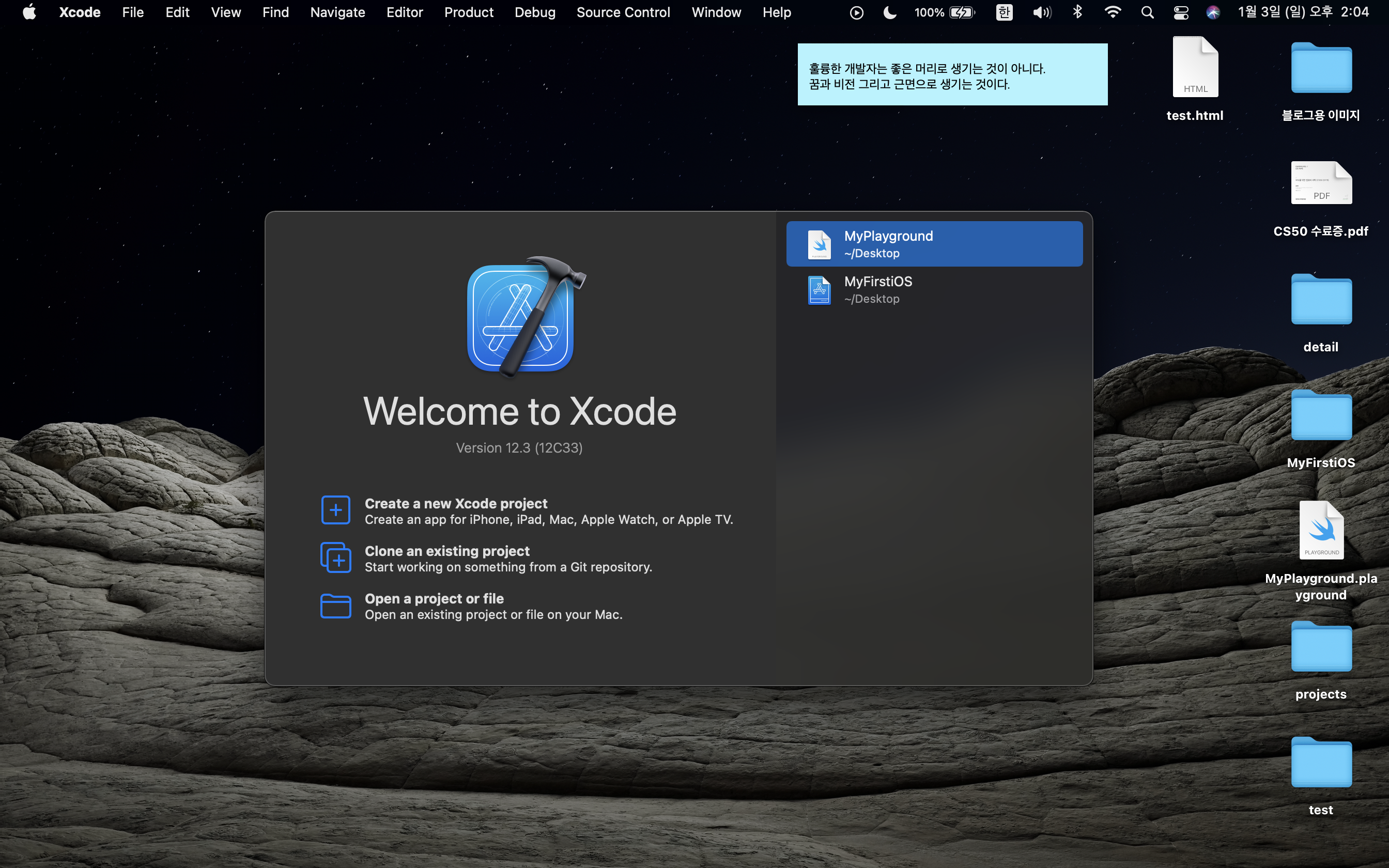Open the volume control in the menu bar
This screenshot has width=1389, height=868.
1042,12
